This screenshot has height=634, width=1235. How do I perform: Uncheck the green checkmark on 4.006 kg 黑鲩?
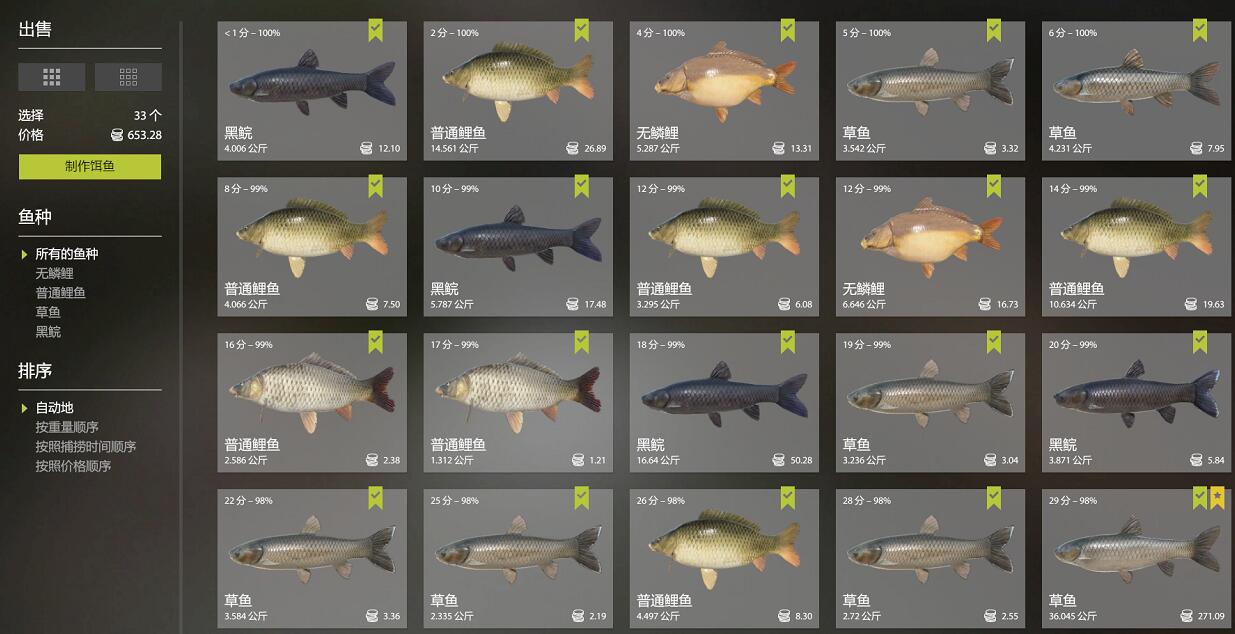pos(375,30)
